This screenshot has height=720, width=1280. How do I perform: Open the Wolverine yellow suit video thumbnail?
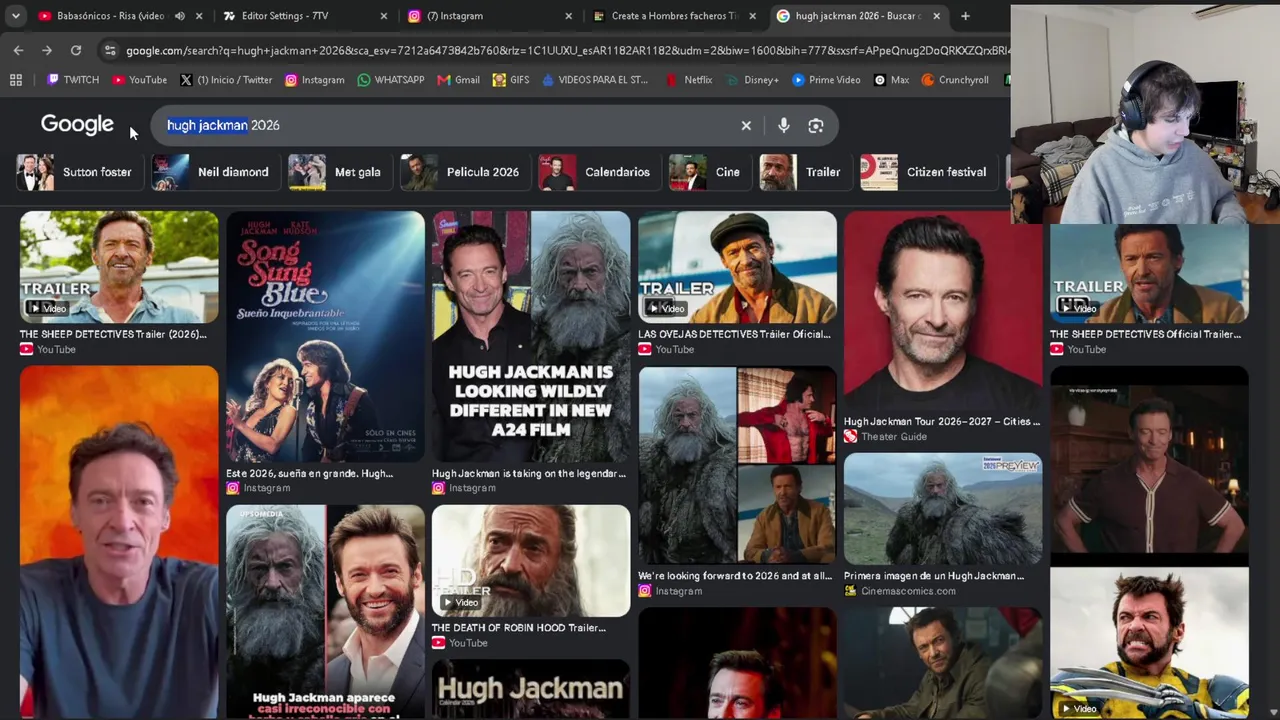[x=1149, y=642]
